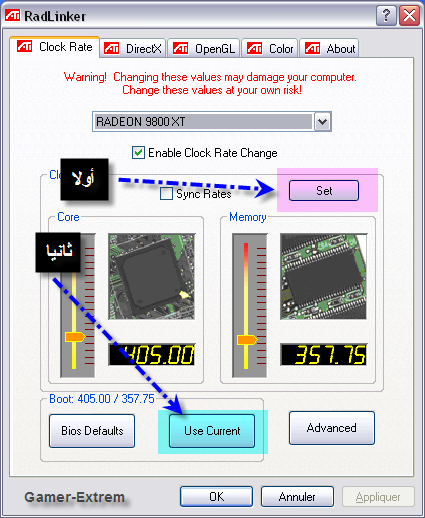Viewport: 425px width, 518px height.
Task: Go to the About tab
Action: click(x=329, y=49)
